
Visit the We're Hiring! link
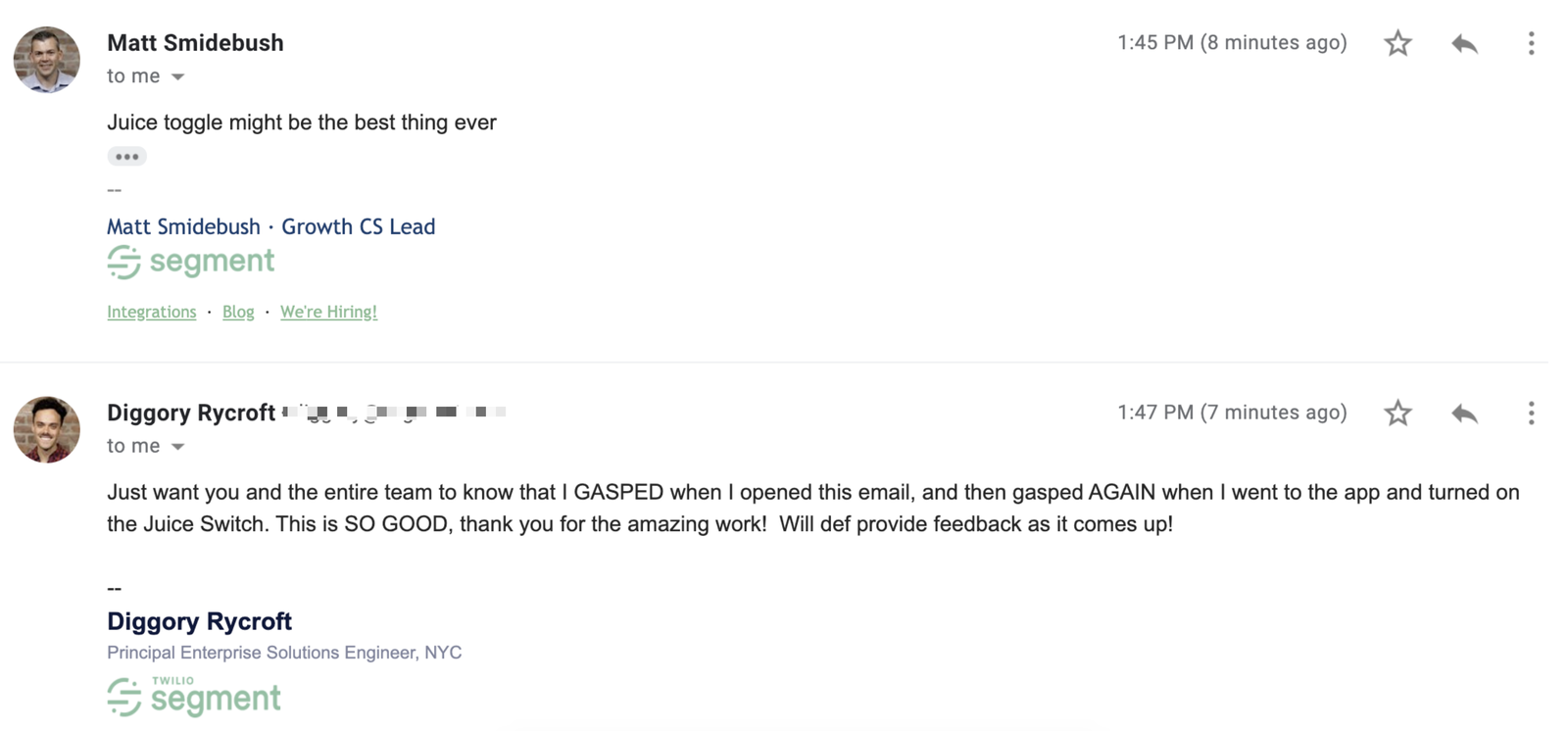coord(328,312)
